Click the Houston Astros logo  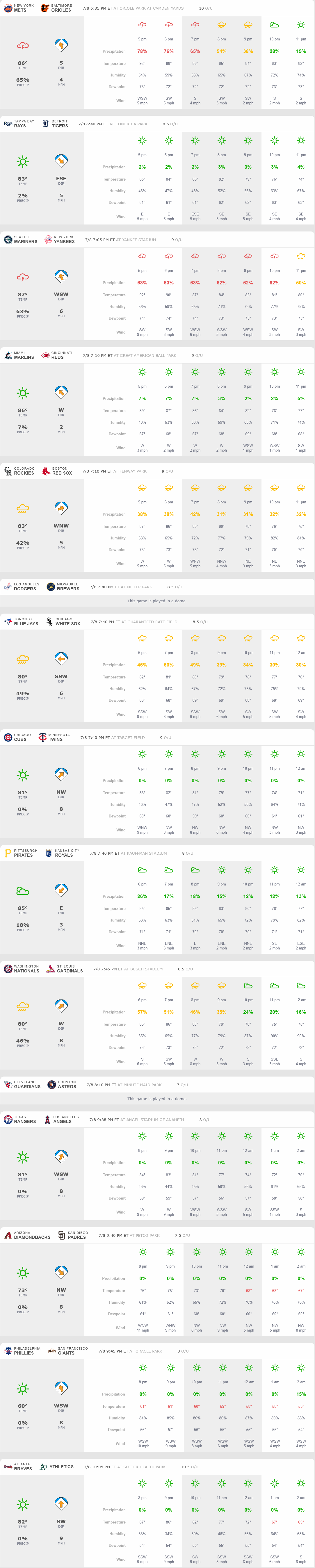click(52, 1084)
